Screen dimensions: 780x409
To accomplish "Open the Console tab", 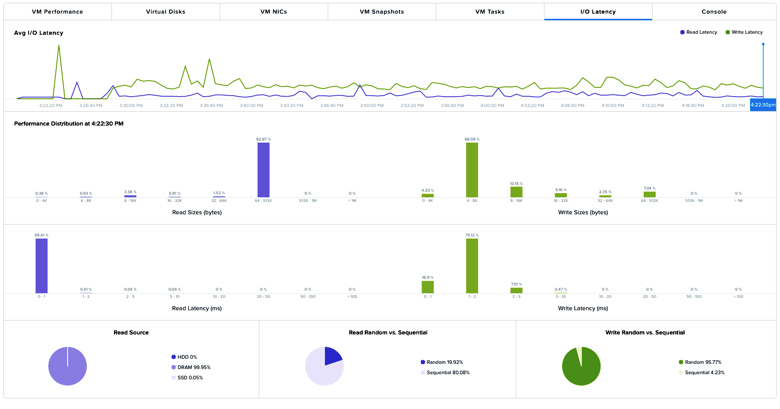I will [713, 12].
